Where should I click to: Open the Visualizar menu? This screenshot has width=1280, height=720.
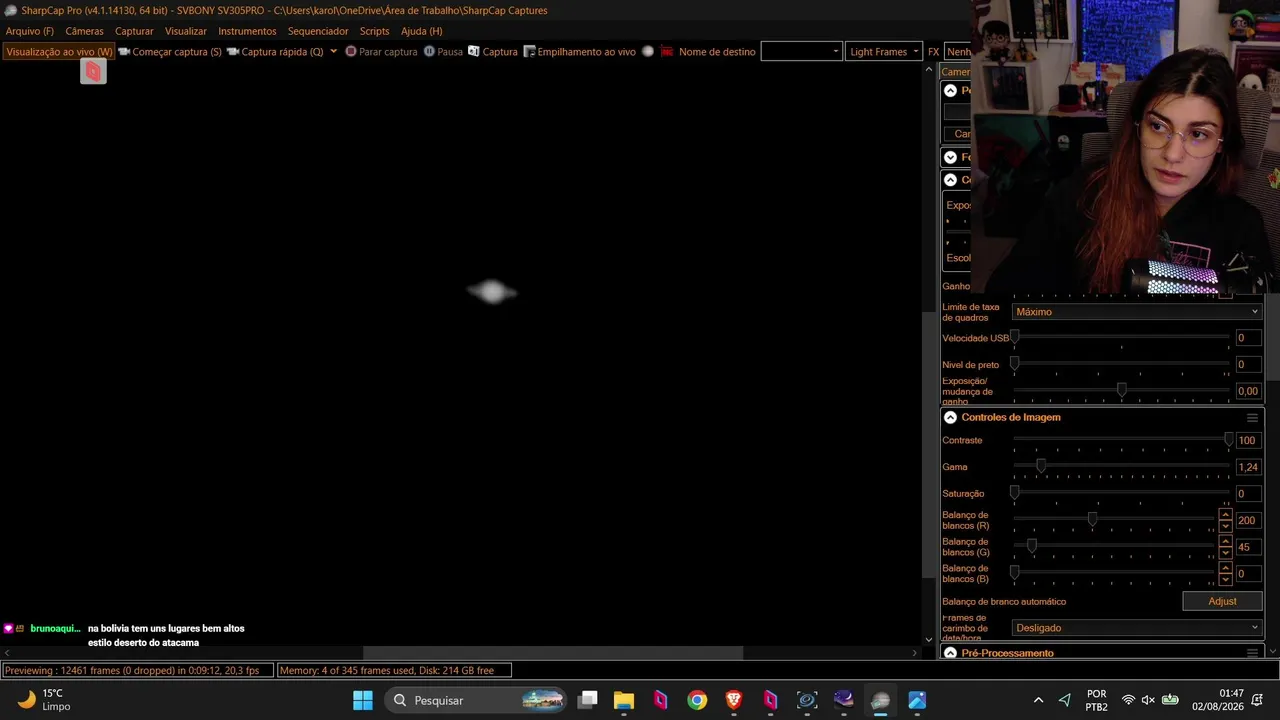pyautogui.click(x=186, y=31)
